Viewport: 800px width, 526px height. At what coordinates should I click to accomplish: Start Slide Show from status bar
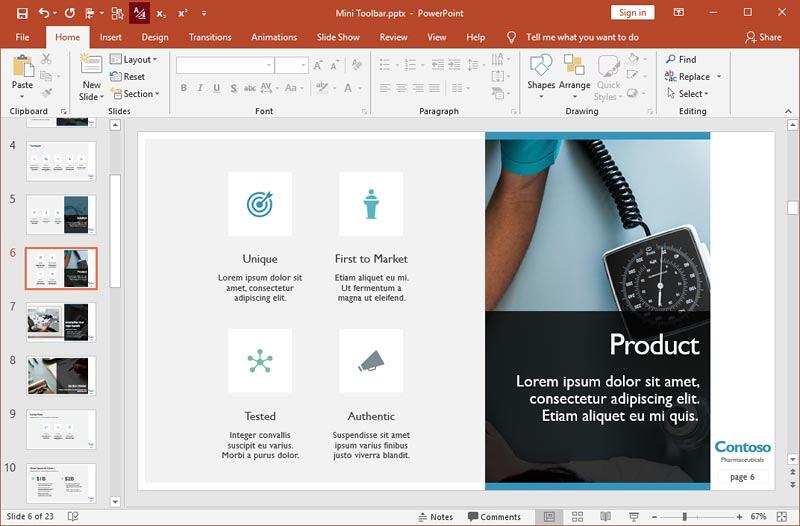633,517
